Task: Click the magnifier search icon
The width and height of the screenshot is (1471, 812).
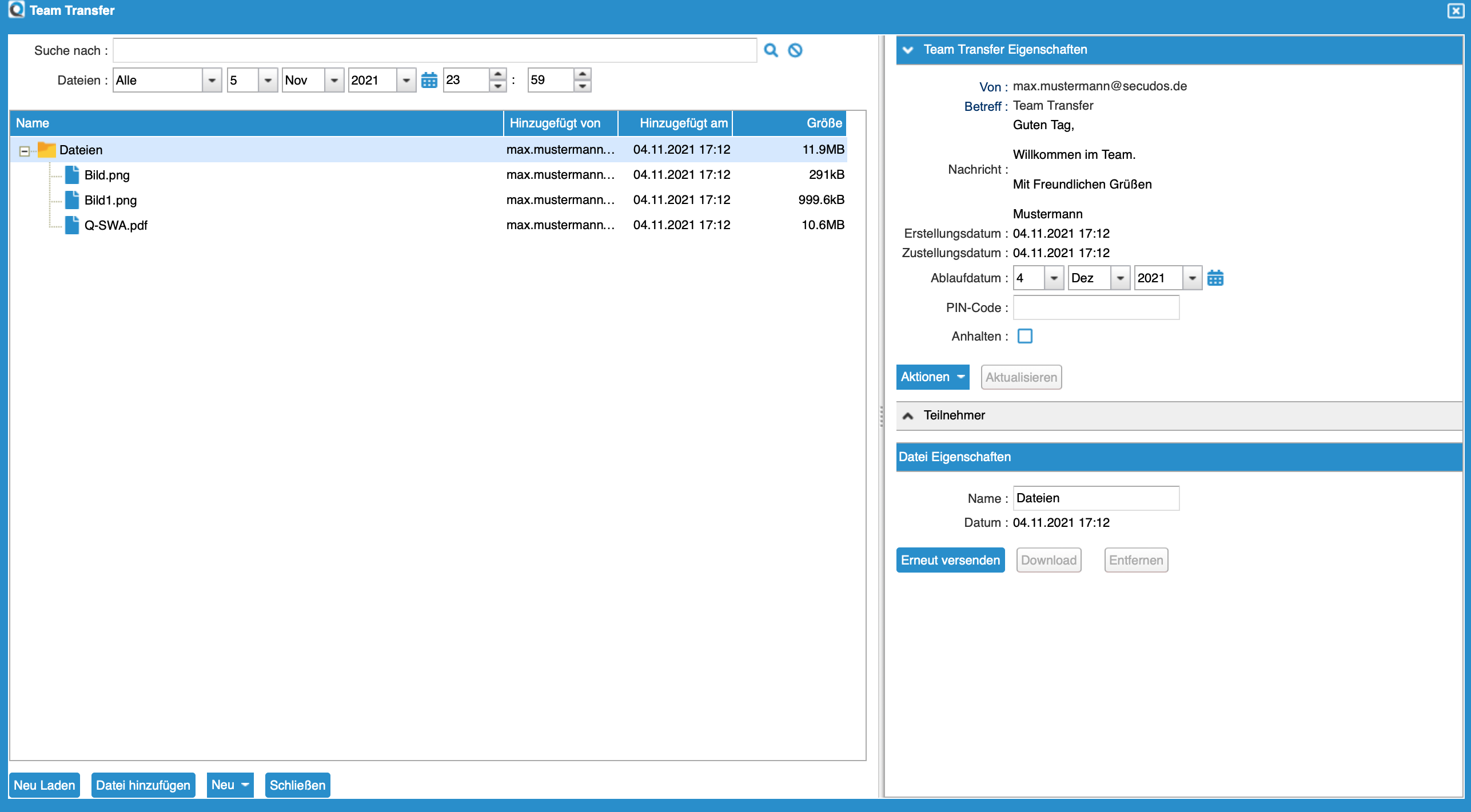Action: pos(771,50)
